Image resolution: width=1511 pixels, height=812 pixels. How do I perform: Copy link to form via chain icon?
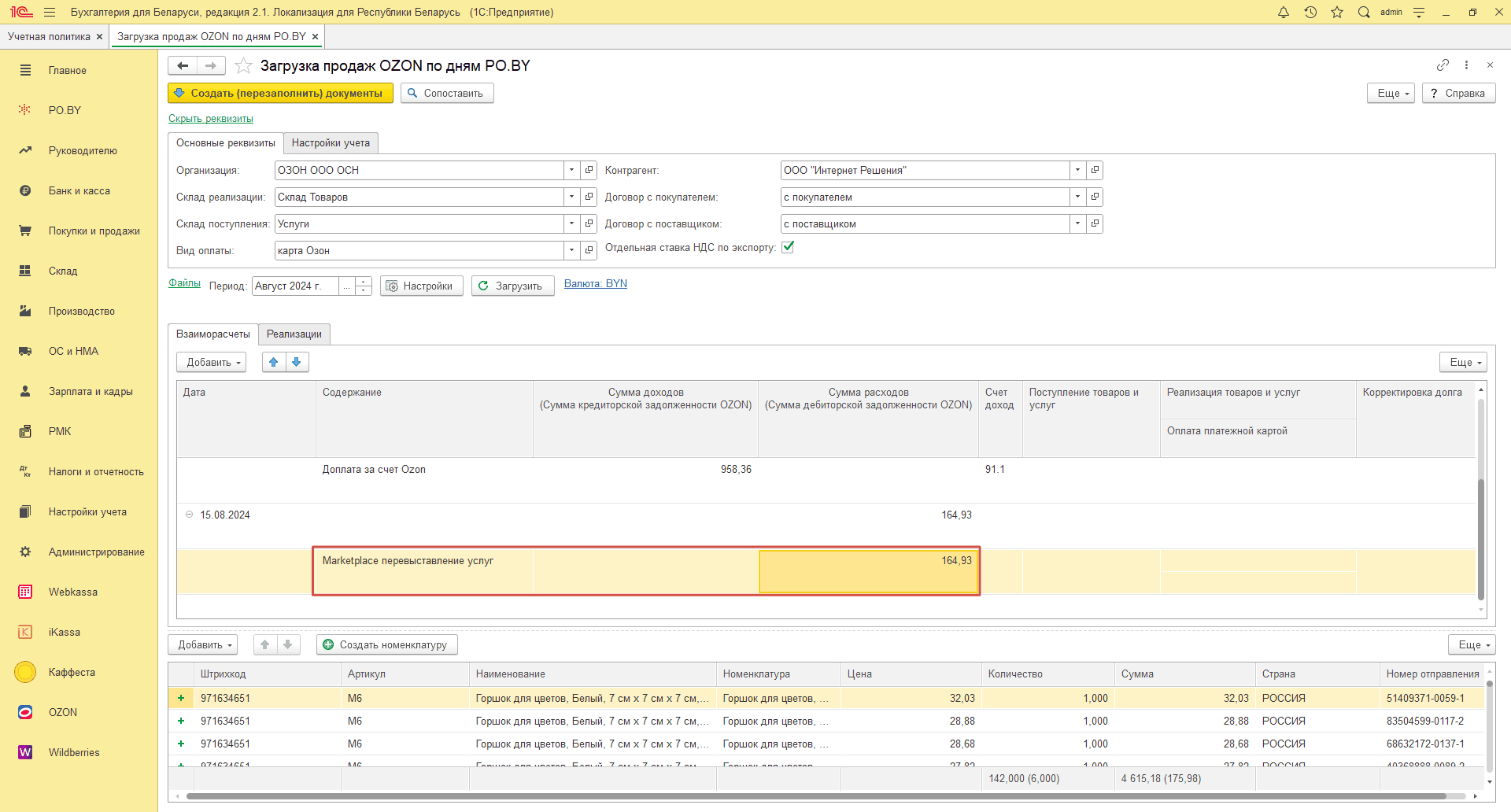pyautogui.click(x=1443, y=65)
